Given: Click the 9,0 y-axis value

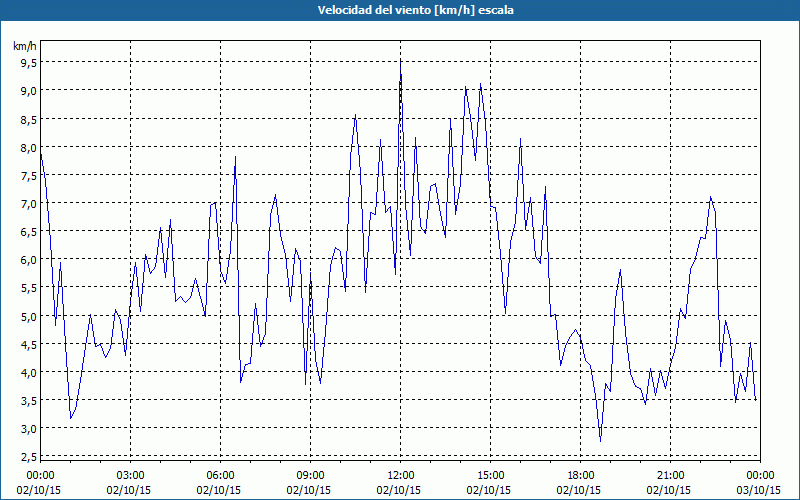Looking at the screenshot, I should coord(28,90).
